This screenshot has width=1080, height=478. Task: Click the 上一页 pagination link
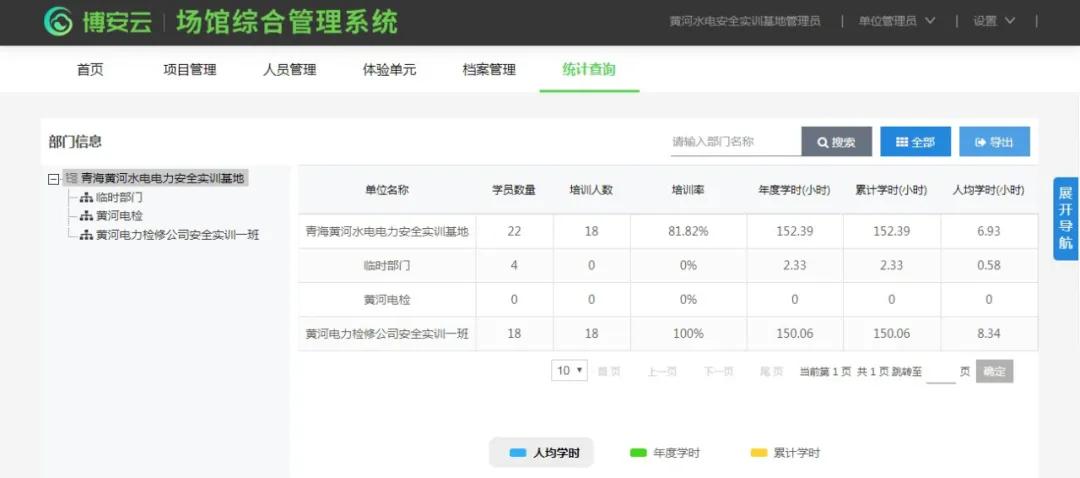click(x=662, y=371)
